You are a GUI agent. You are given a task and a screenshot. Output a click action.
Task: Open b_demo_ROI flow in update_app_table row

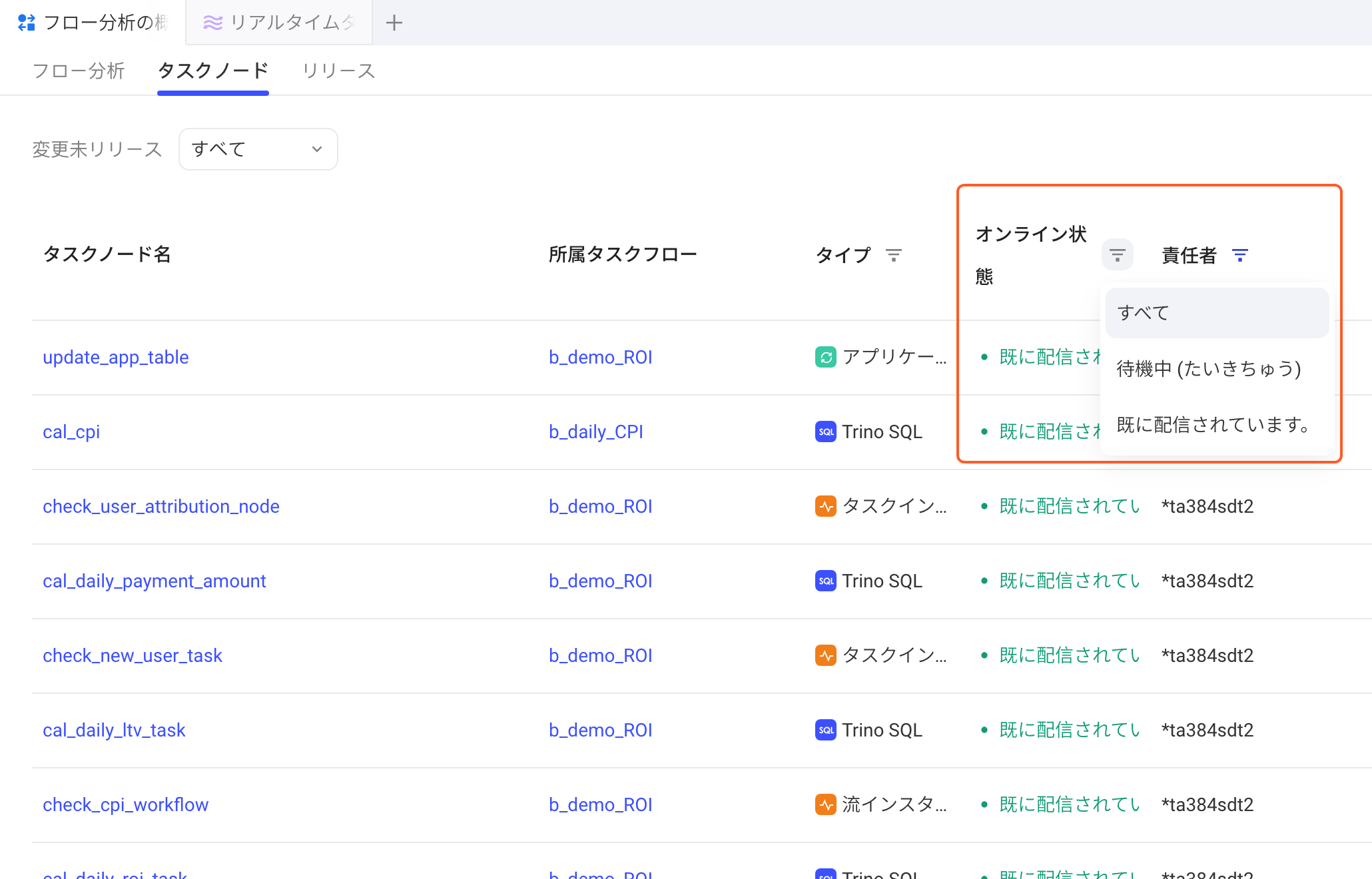point(601,357)
